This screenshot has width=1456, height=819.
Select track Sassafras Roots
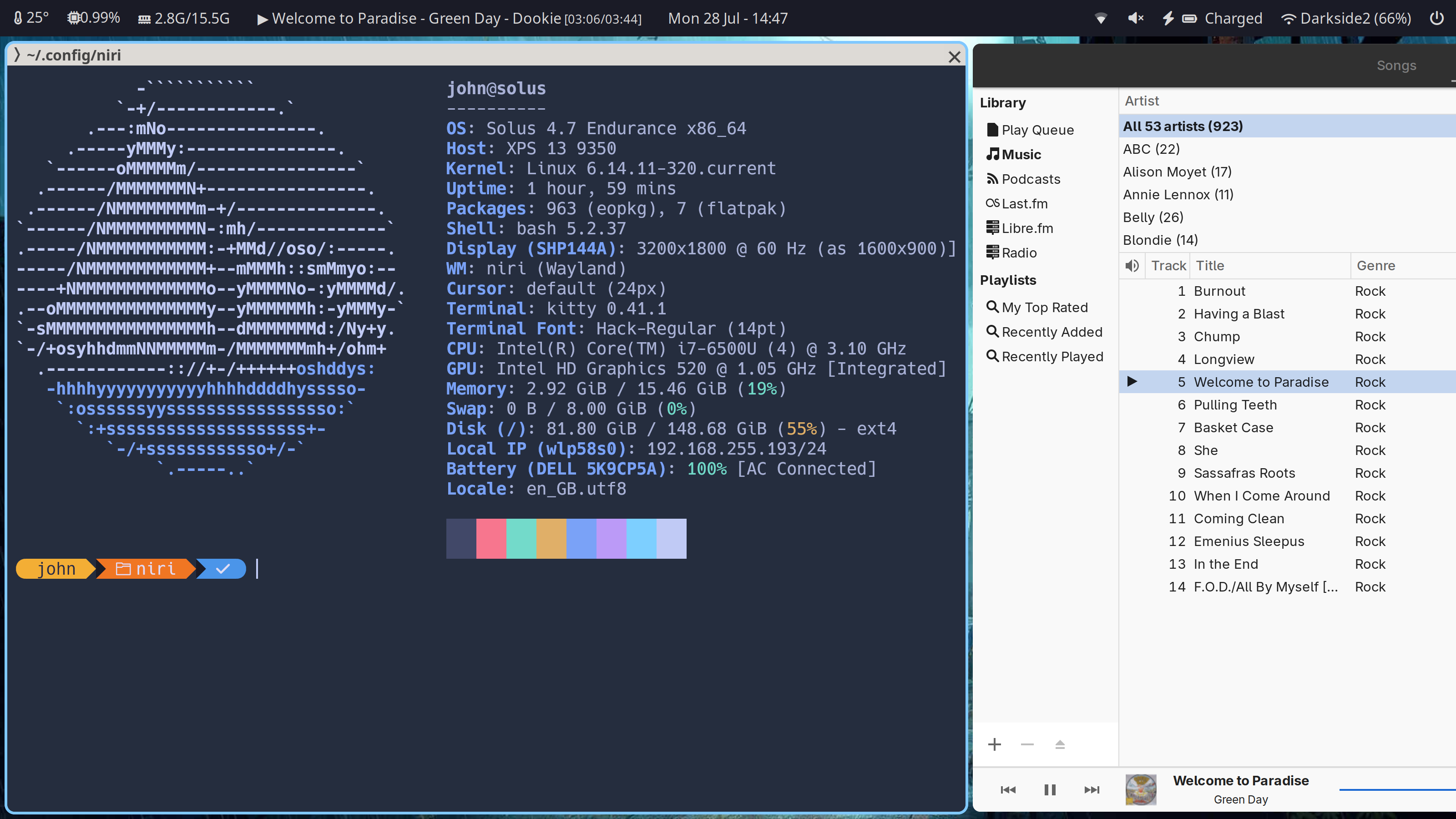tap(1288, 473)
